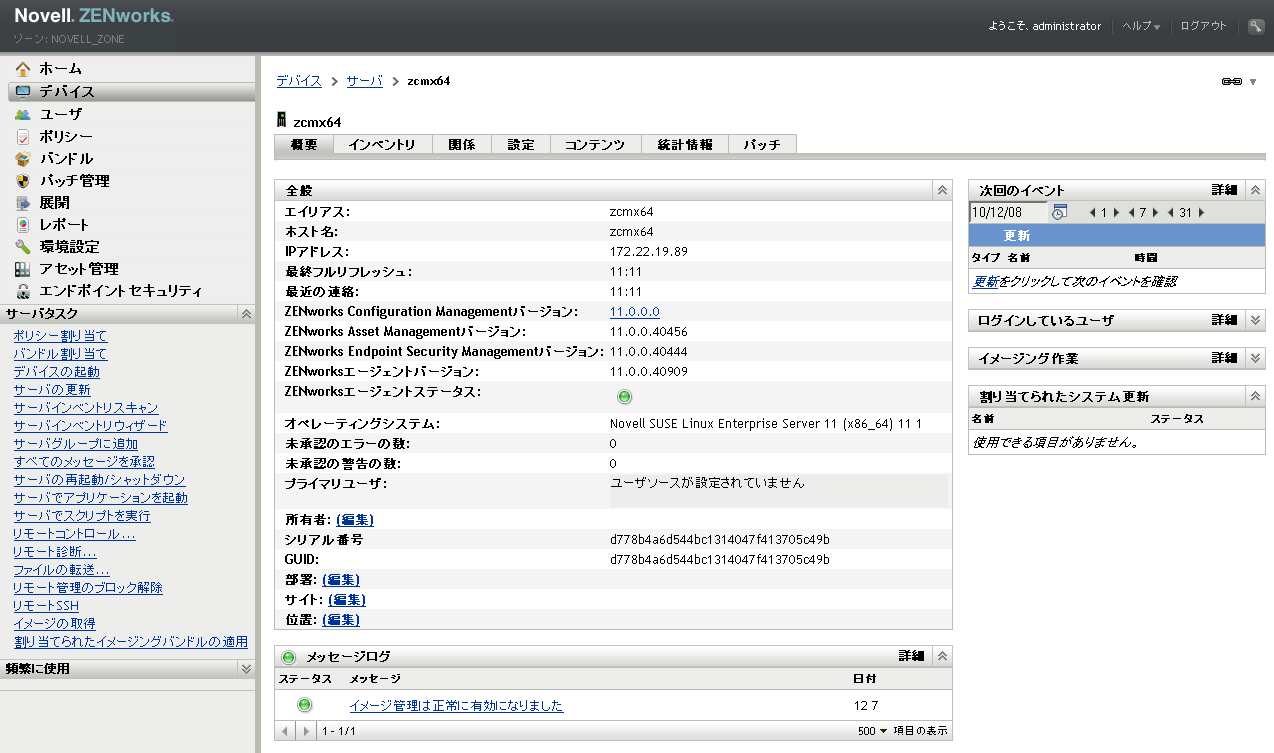
Task: Open the レポート report icon
Action: (x=23, y=225)
